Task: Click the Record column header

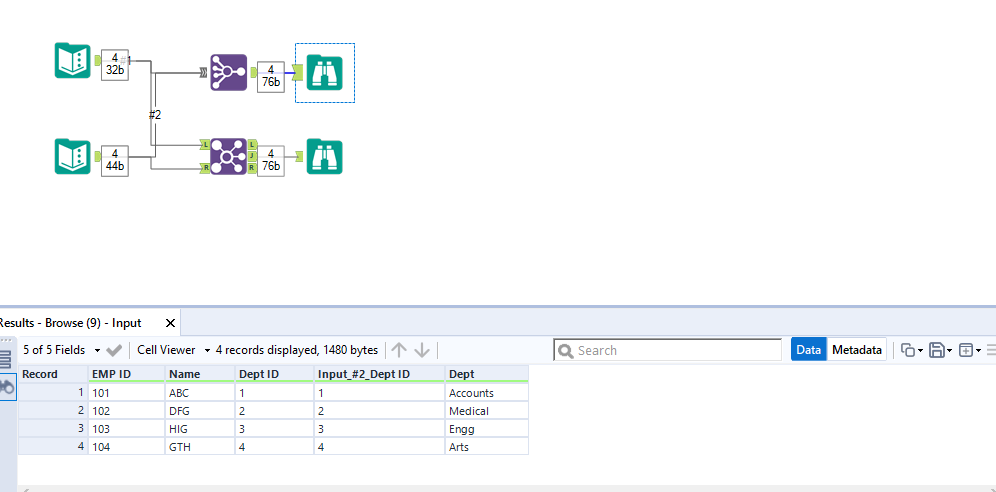Action: coord(53,374)
